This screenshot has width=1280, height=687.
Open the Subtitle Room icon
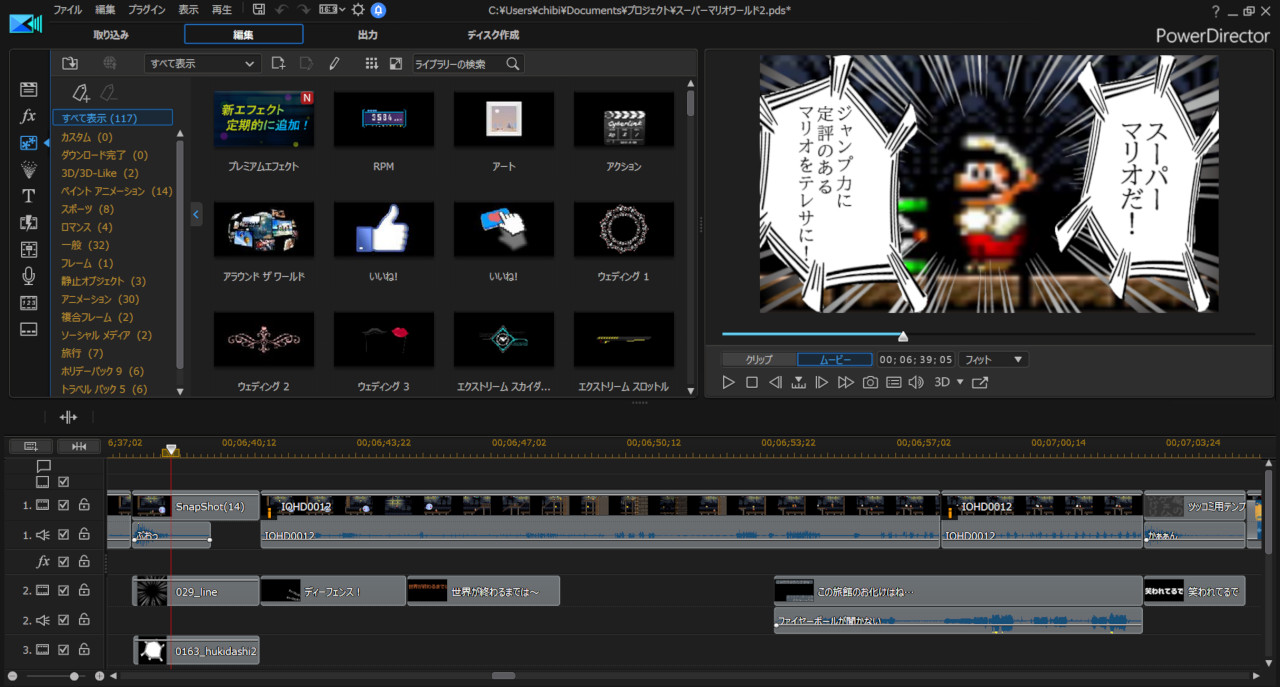pos(29,329)
